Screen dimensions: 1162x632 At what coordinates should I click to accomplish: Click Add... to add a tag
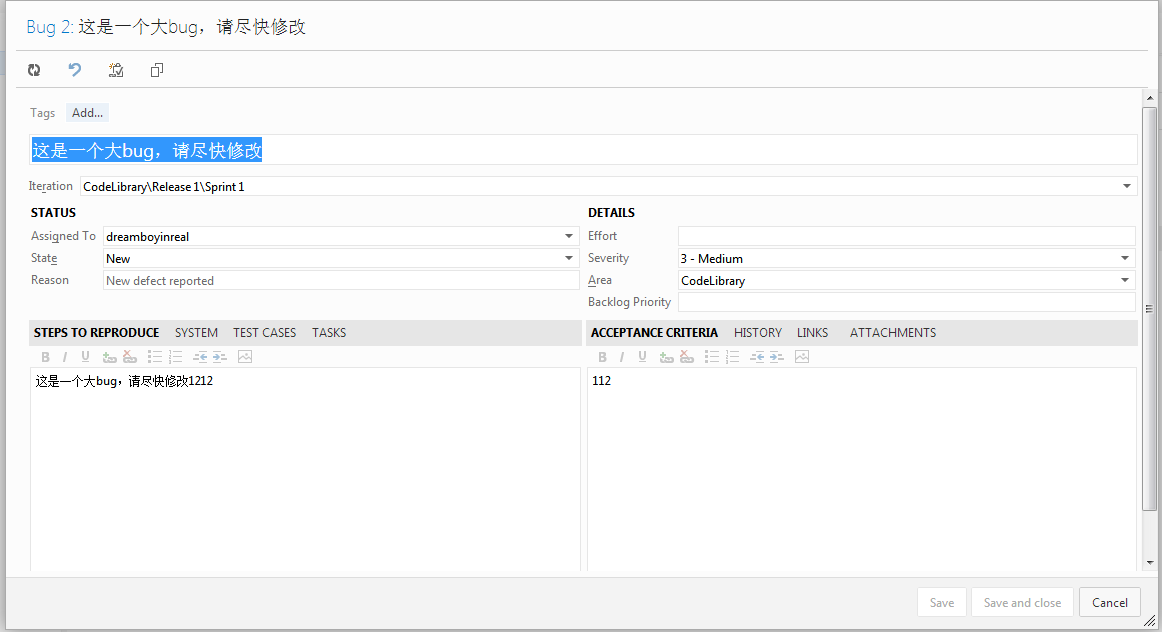point(87,113)
